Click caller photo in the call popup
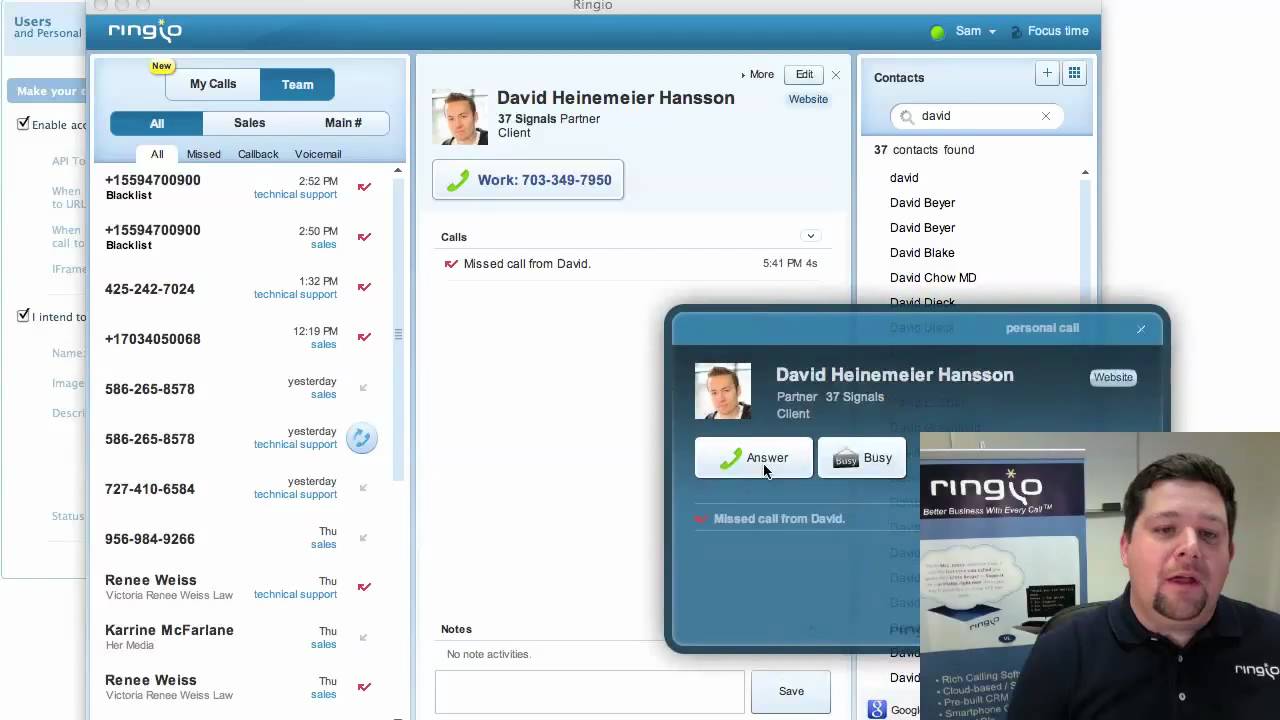Screen dimensions: 1280x720 [x=723, y=391]
